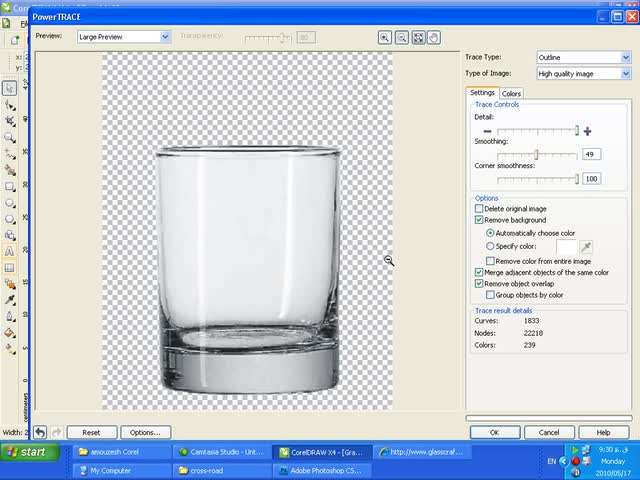
Task: Decrease detail with the minus icon
Action: click(487, 131)
